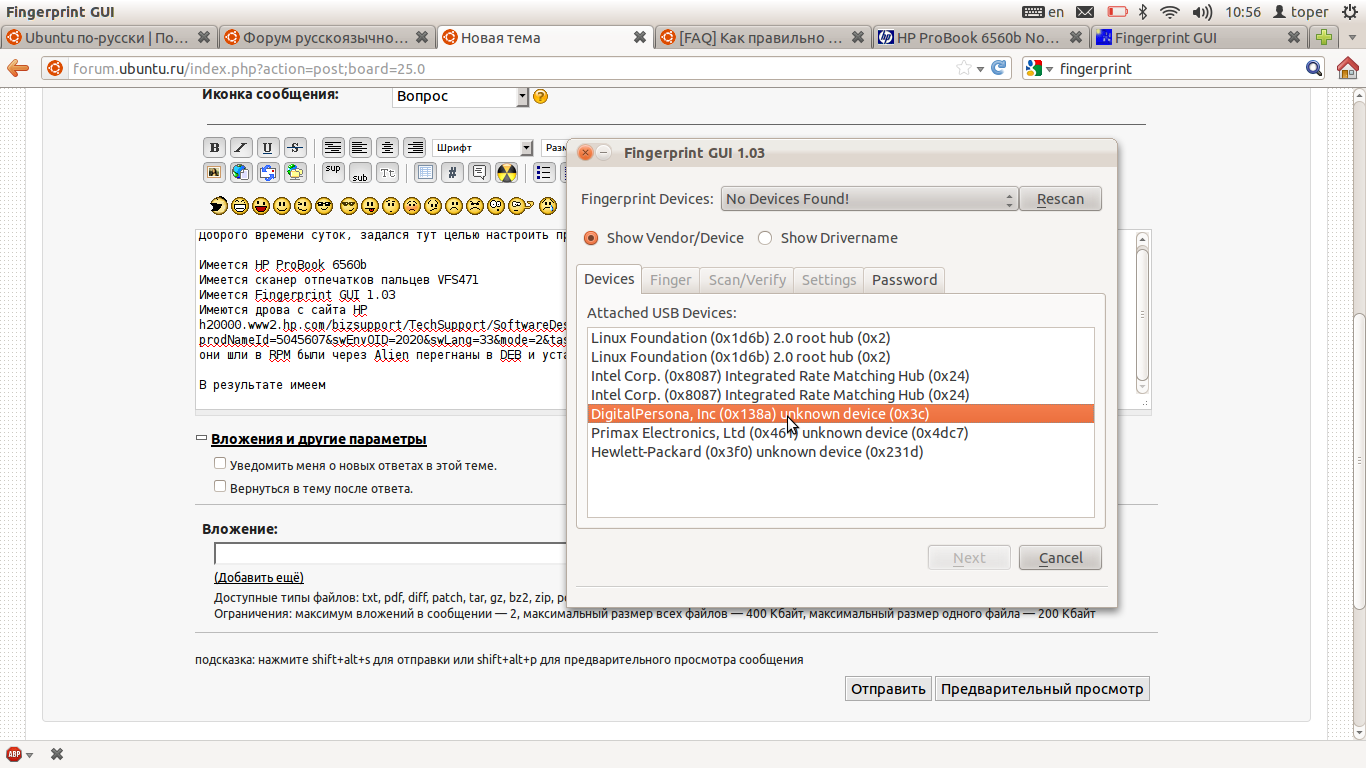Image resolution: width=1366 pixels, height=768 pixels.
Task: Switch to the 'Ubuntu по-русски' browser tab
Action: (x=109, y=38)
